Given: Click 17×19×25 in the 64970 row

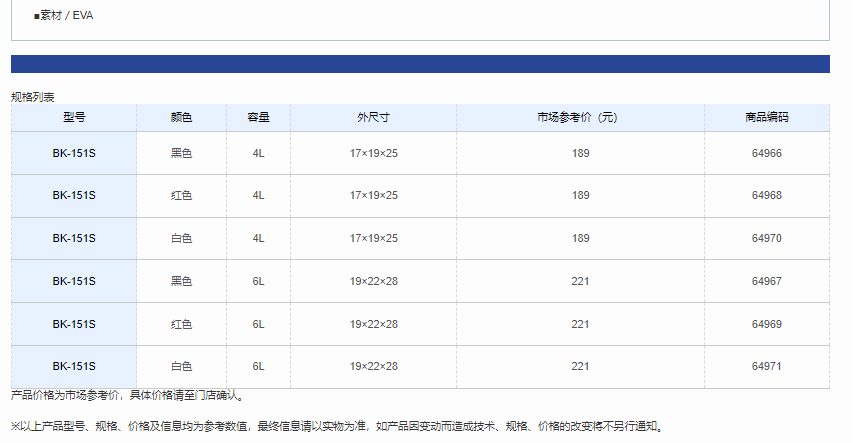Looking at the screenshot, I should tap(374, 238).
